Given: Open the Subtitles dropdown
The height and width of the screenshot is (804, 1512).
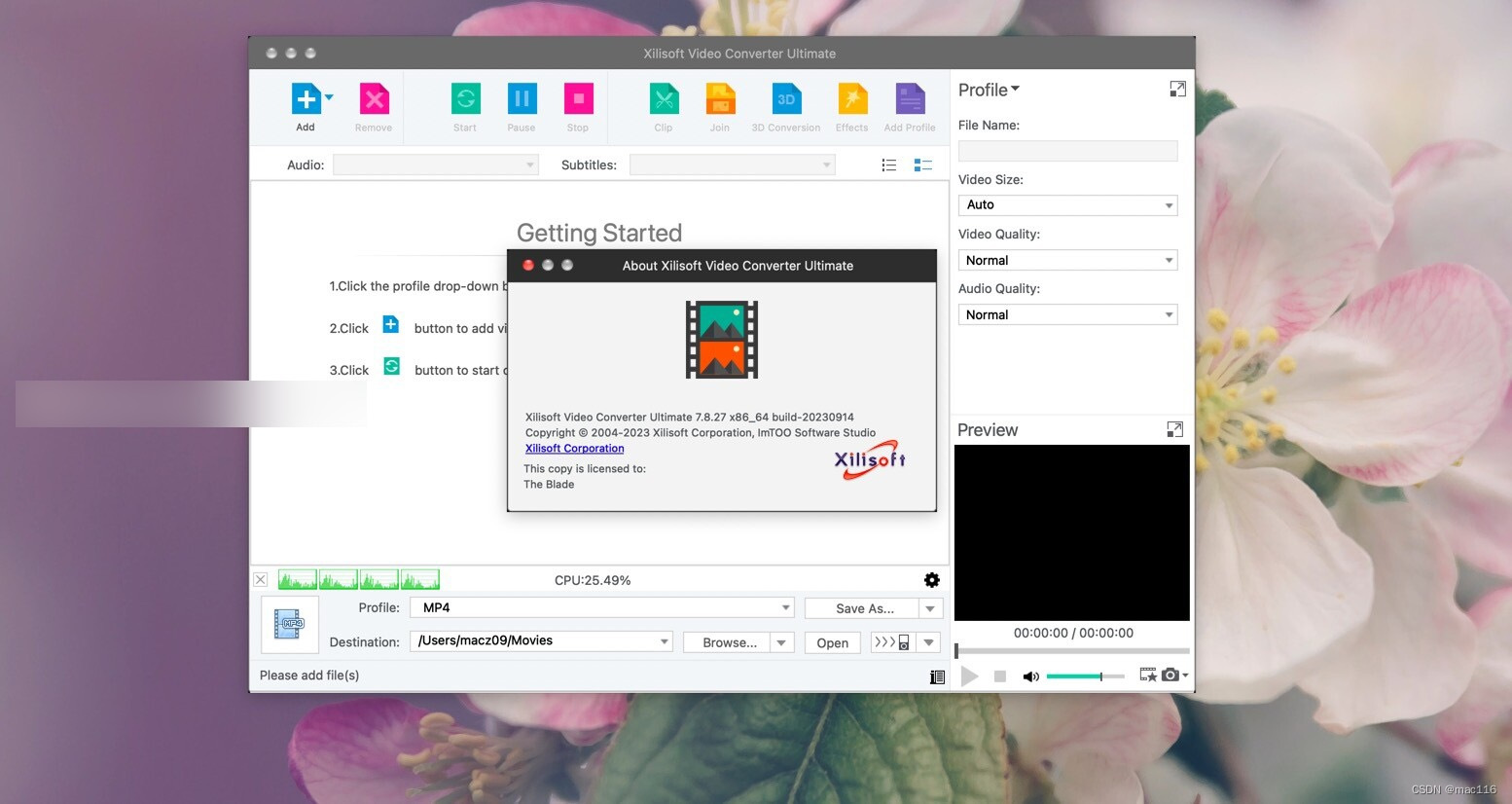Looking at the screenshot, I should (x=732, y=165).
